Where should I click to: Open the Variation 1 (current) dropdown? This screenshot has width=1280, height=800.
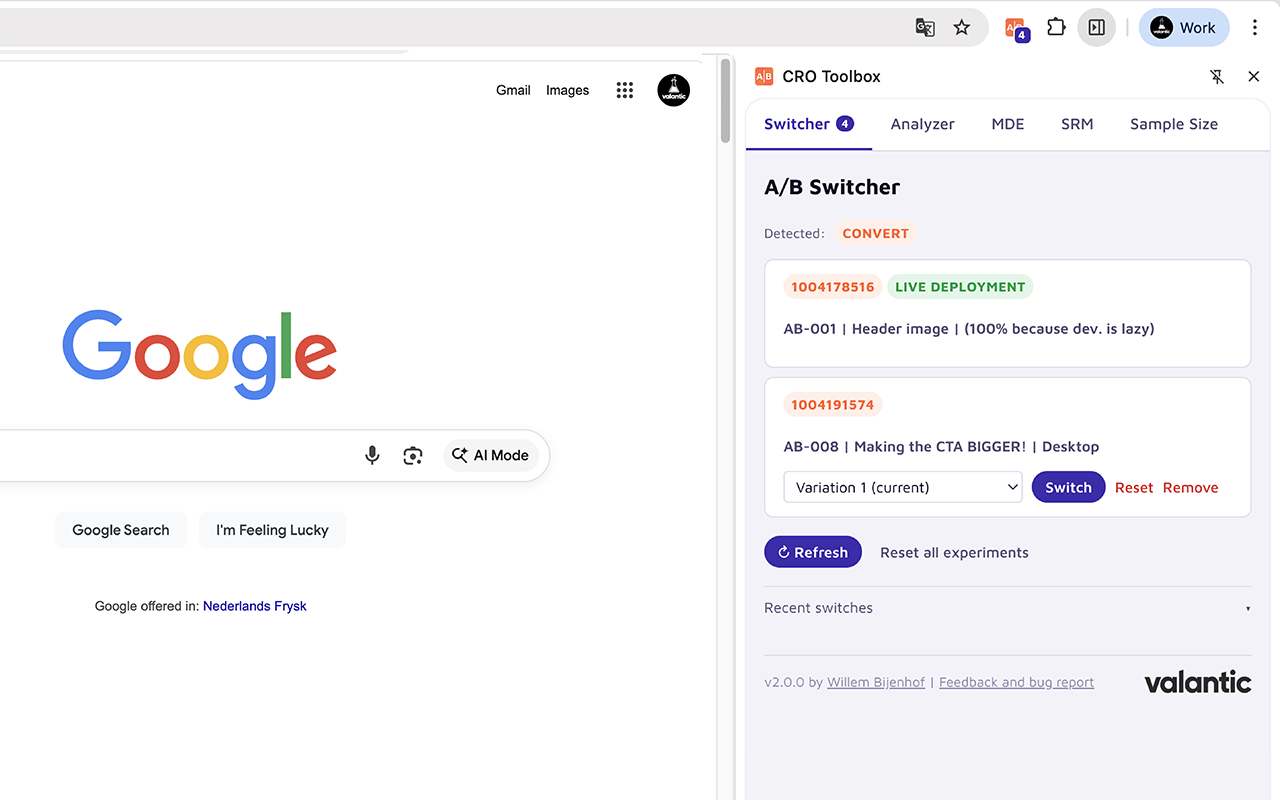pos(903,487)
